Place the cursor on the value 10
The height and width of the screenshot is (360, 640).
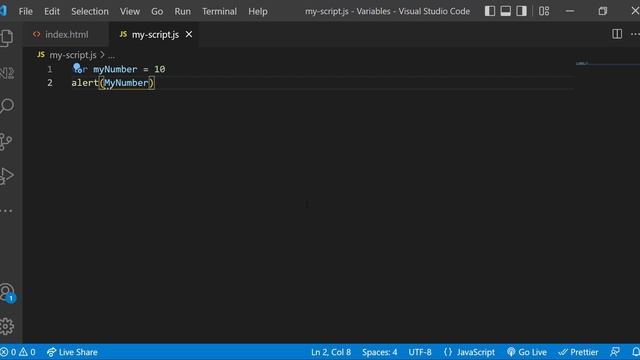click(x=160, y=69)
